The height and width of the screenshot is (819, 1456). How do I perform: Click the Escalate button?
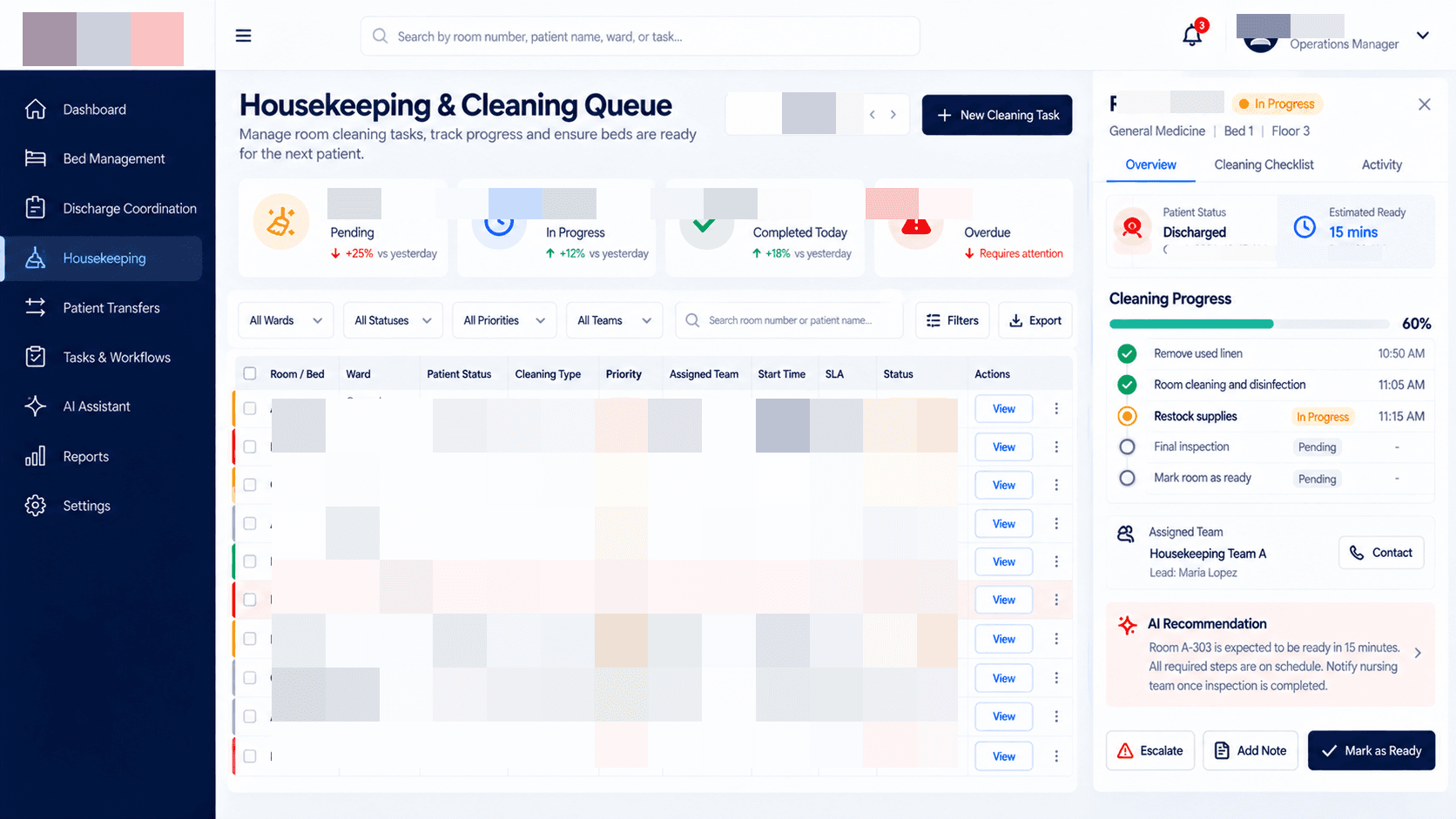pos(1150,750)
